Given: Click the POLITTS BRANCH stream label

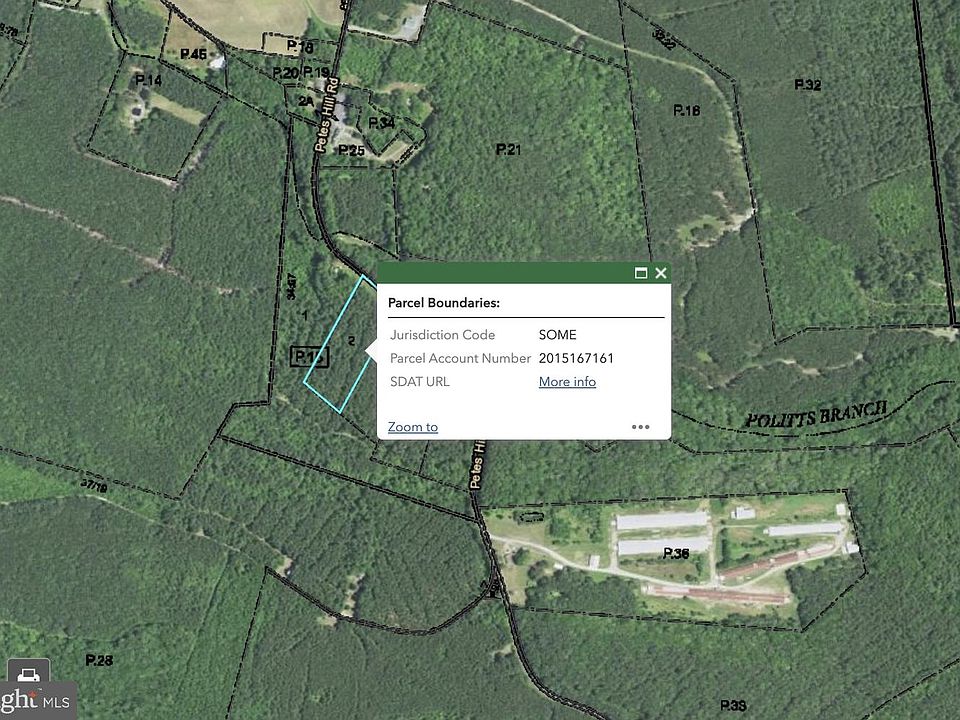Looking at the screenshot, I should (816, 415).
